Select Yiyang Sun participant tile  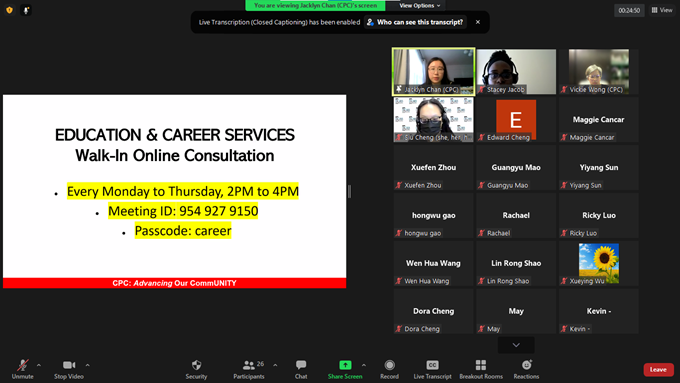pos(598,167)
